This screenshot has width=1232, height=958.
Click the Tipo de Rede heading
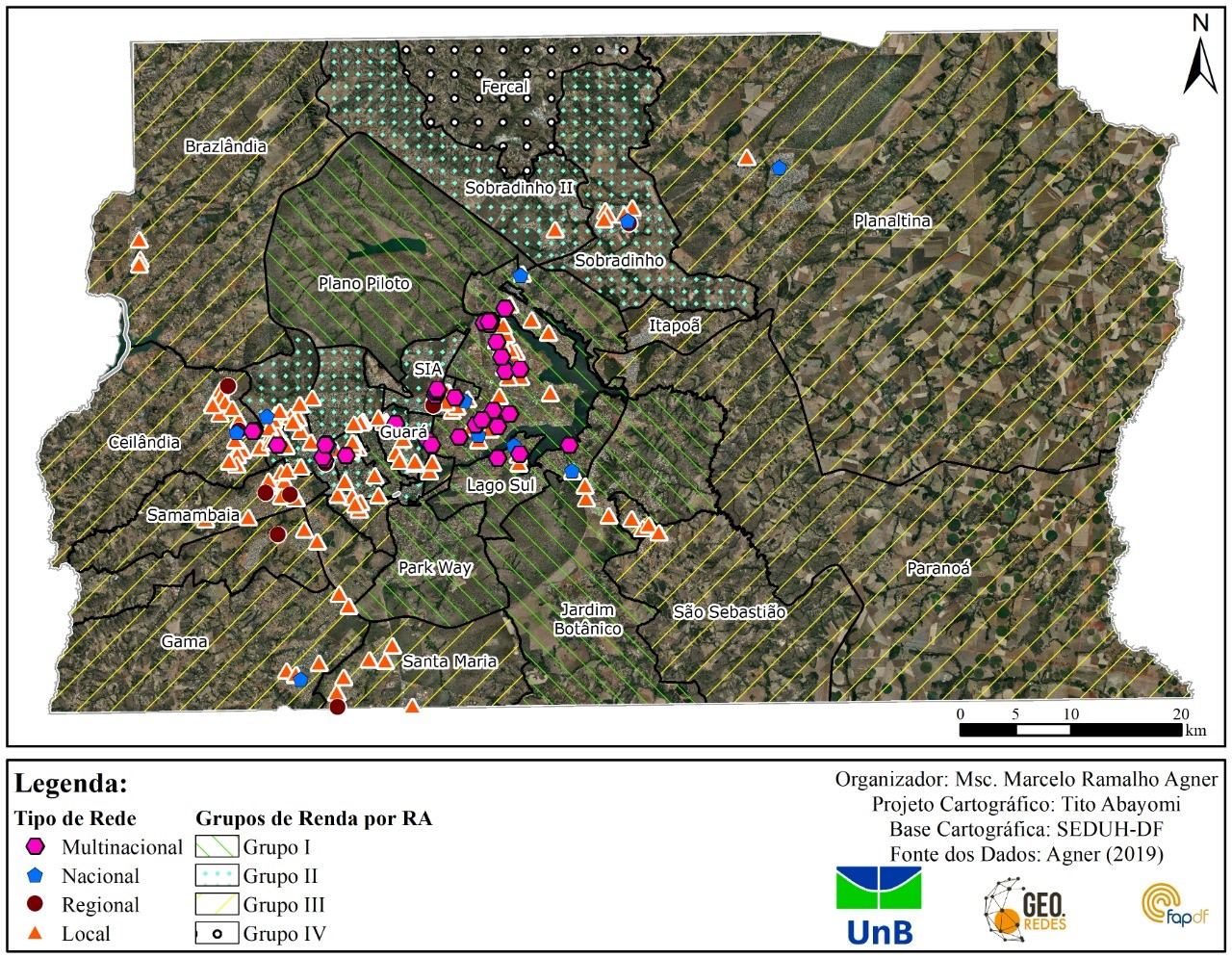[x=75, y=818]
